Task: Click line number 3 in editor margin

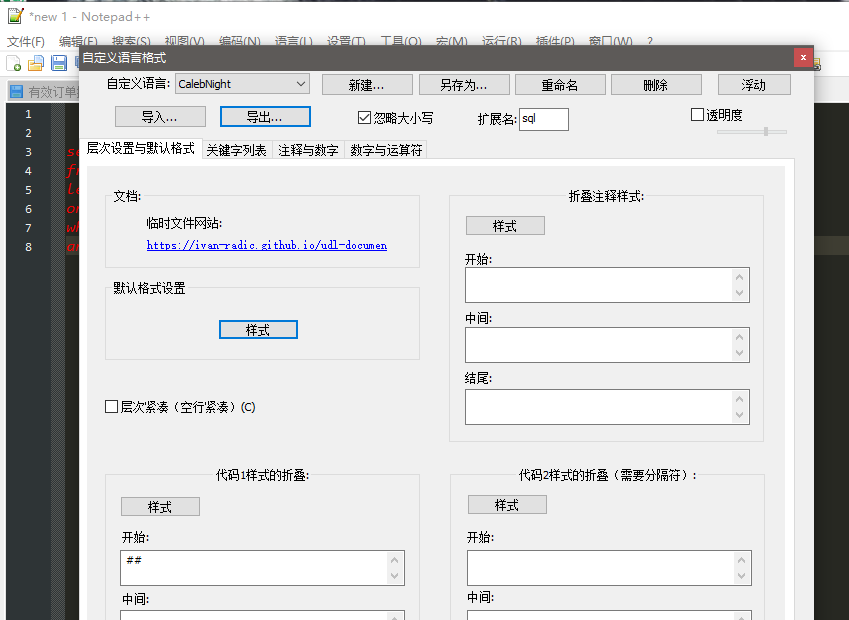Action: 28,152
